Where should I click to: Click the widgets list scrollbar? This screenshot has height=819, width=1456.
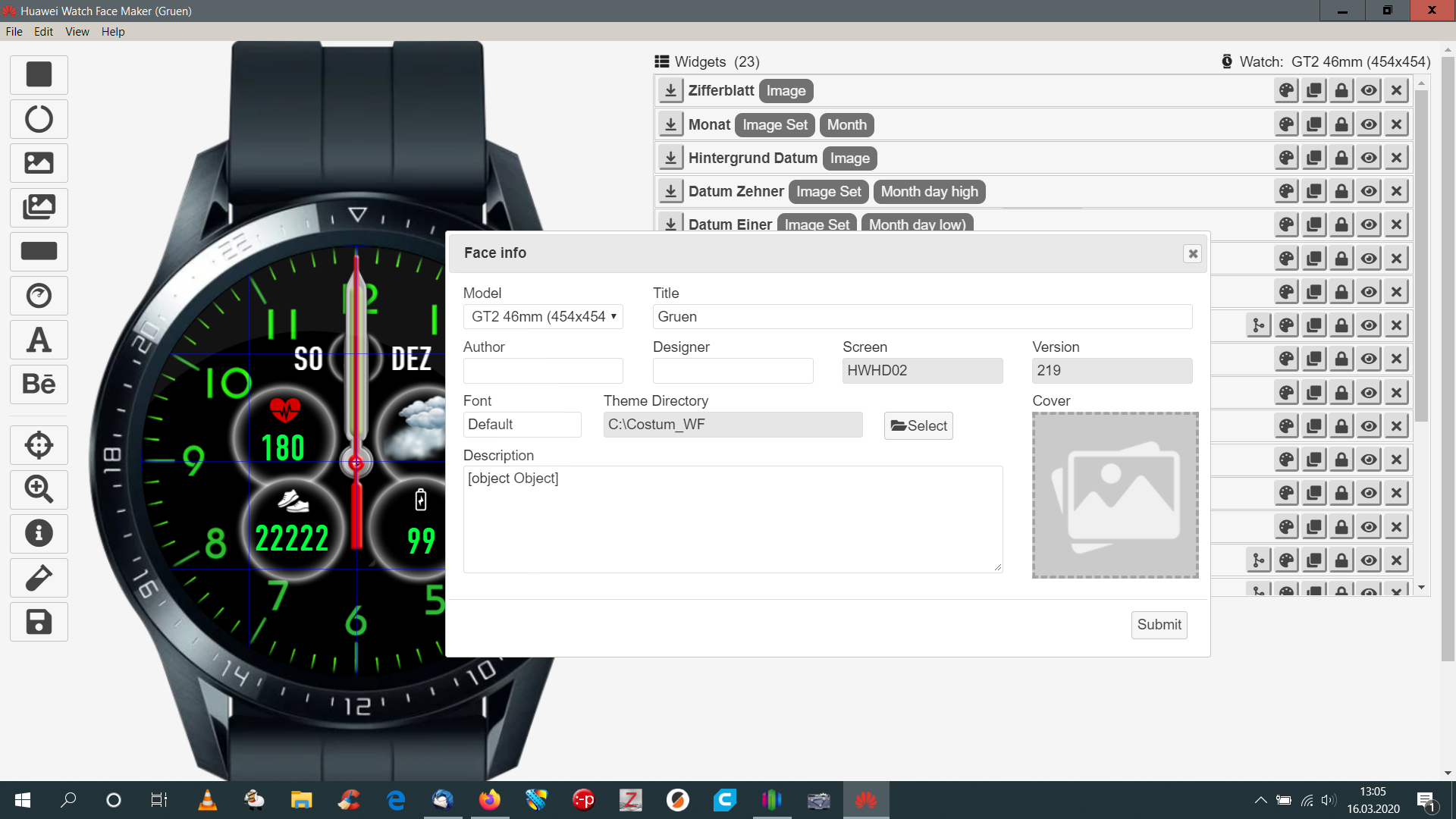1422,256
